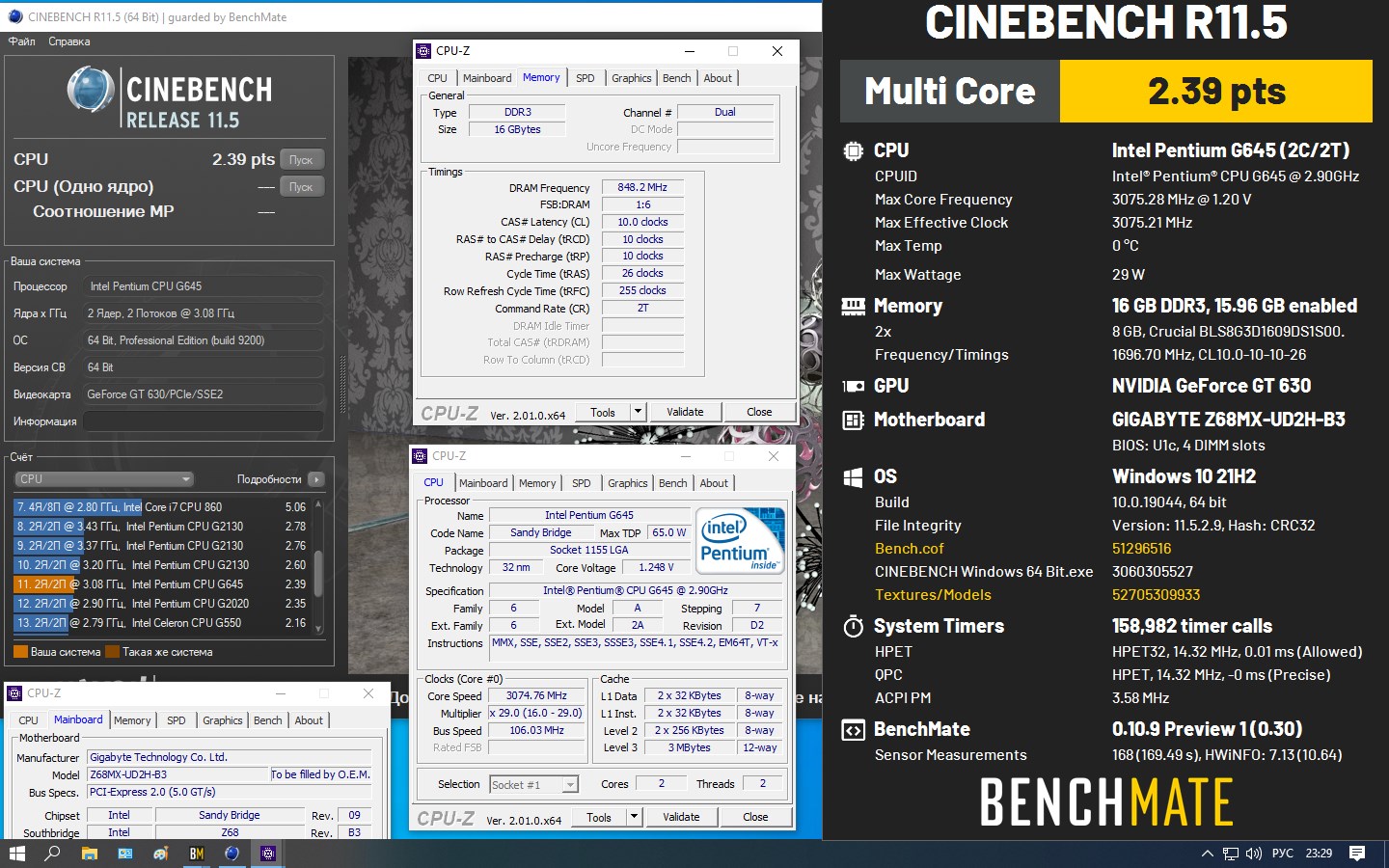
Task: Click the volume tray icon
Action: pyautogui.click(x=1254, y=854)
